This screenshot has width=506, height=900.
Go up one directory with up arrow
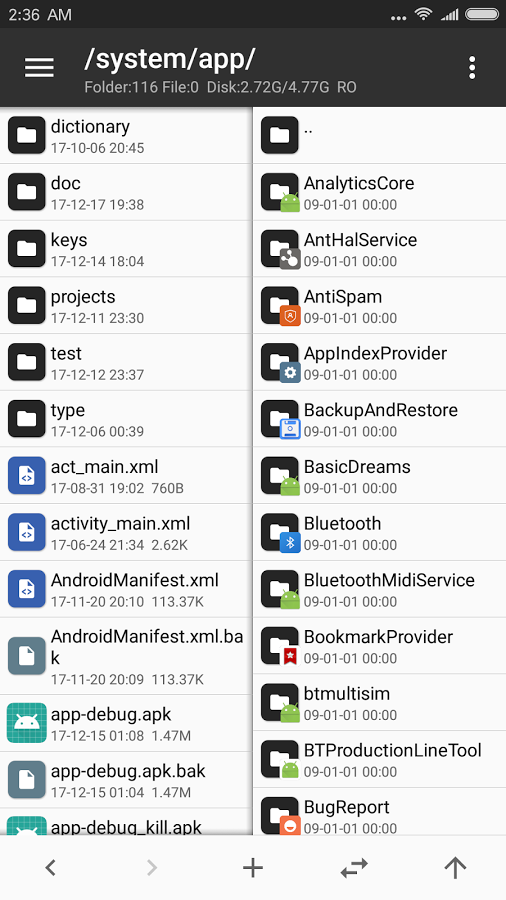click(x=455, y=868)
